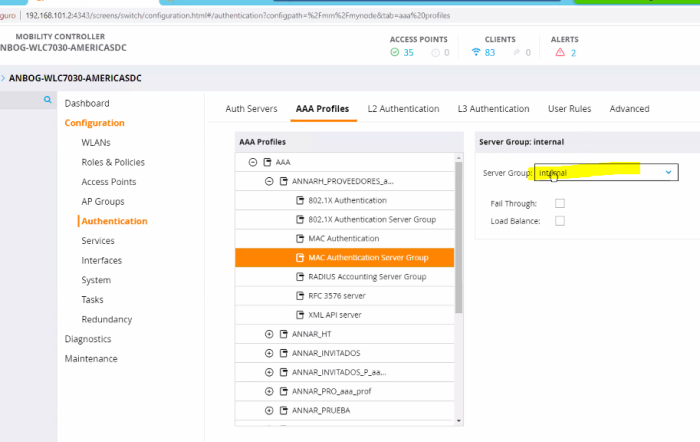Open the Configuration section

coord(95,123)
